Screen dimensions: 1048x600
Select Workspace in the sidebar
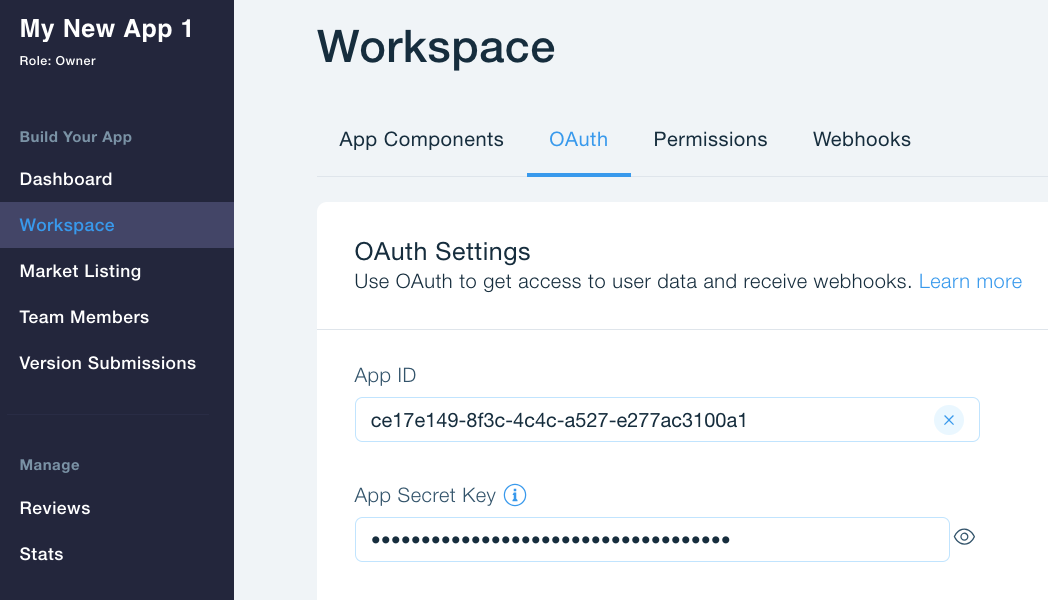[67, 225]
